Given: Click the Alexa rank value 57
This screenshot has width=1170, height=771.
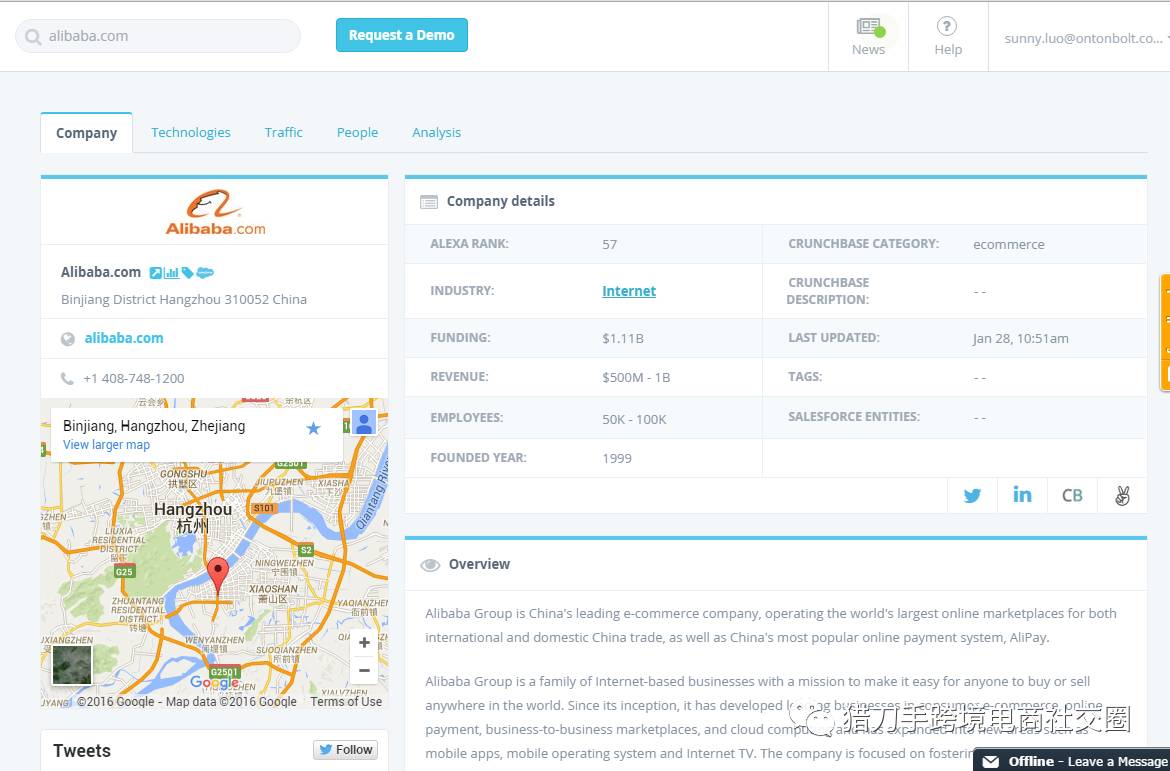Looking at the screenshot, I should pos(610,245).
